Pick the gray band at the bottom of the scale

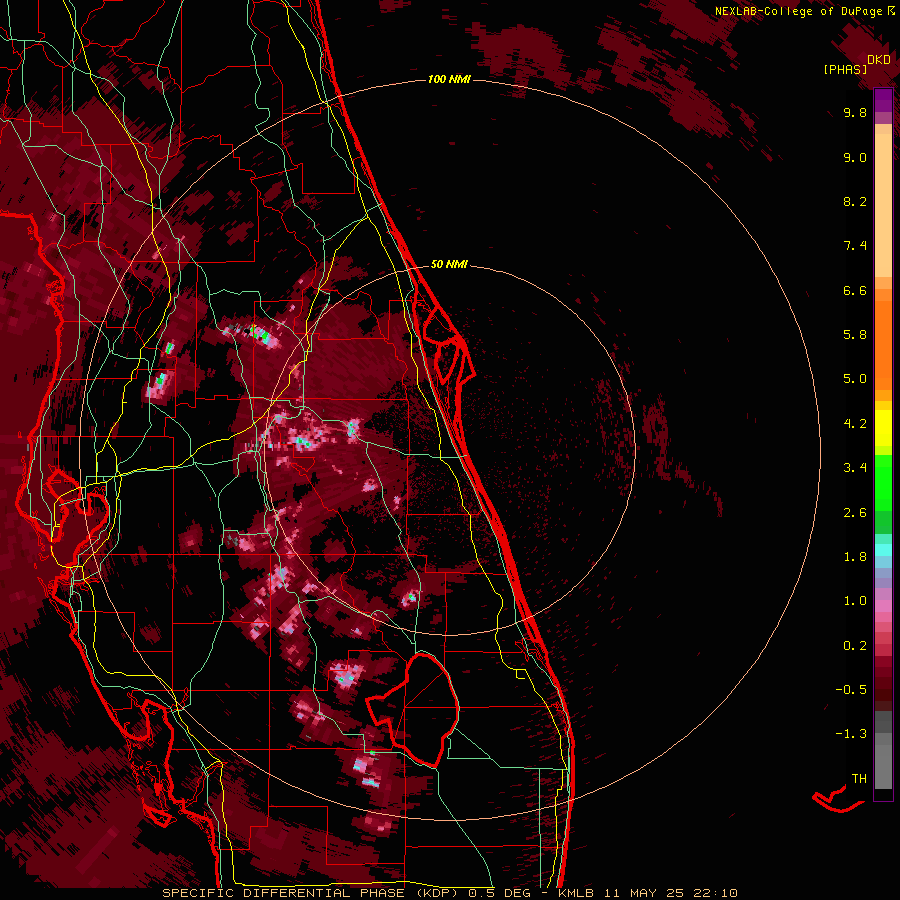(x=883, y=750)
